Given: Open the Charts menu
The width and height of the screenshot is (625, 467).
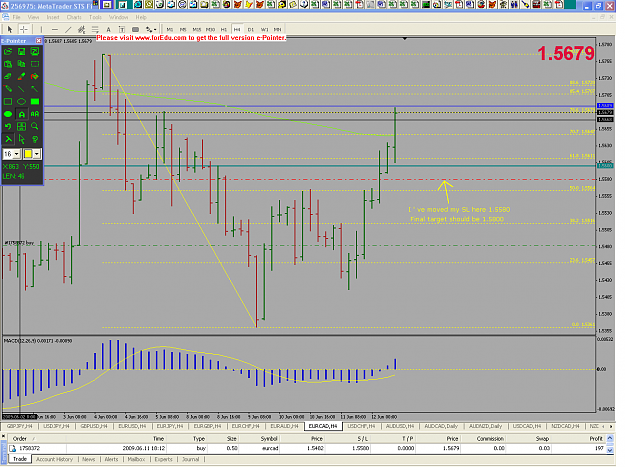Looking at the screenshot, I should 74,17.
